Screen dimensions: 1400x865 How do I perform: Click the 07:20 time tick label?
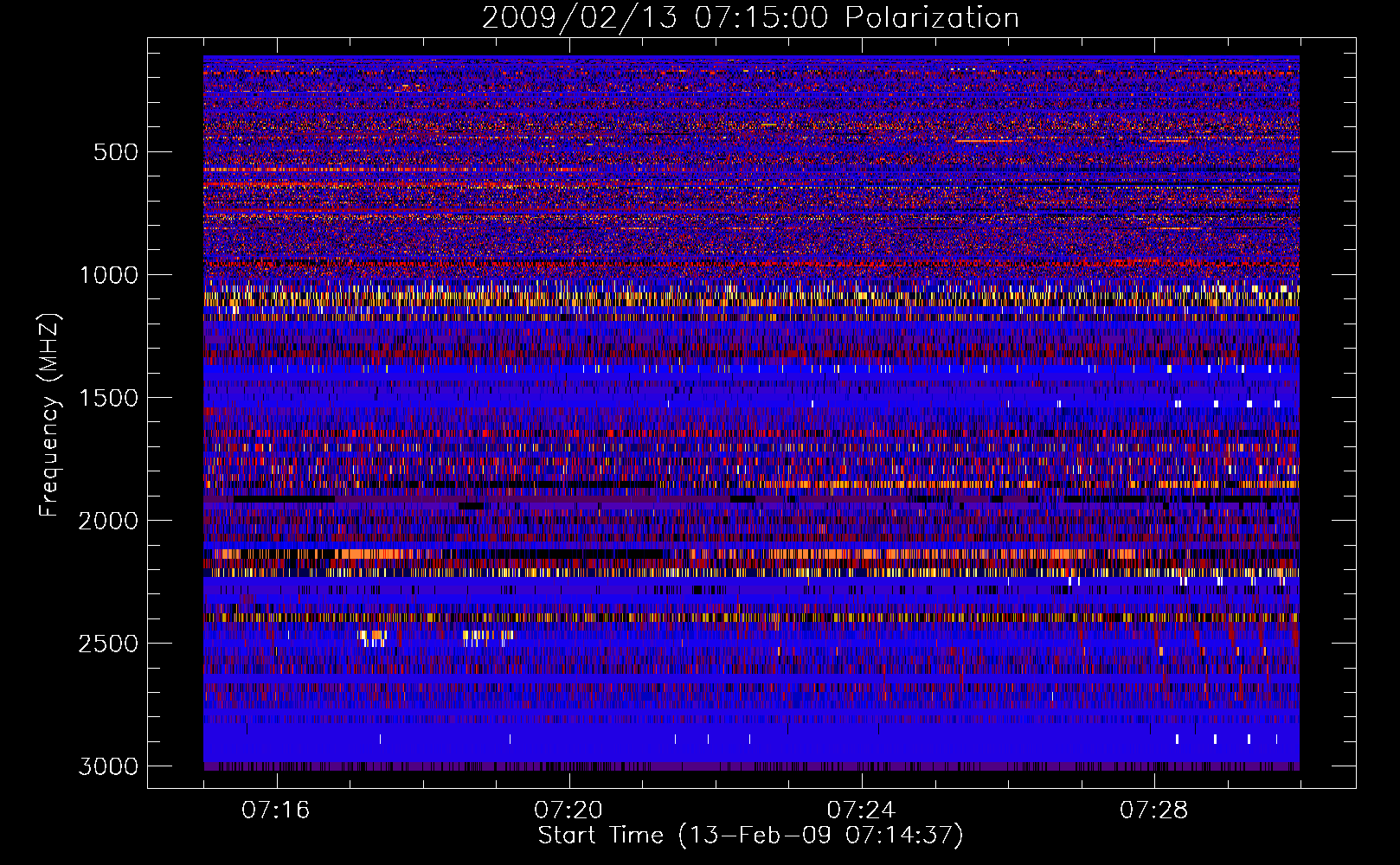click(568, 811)
